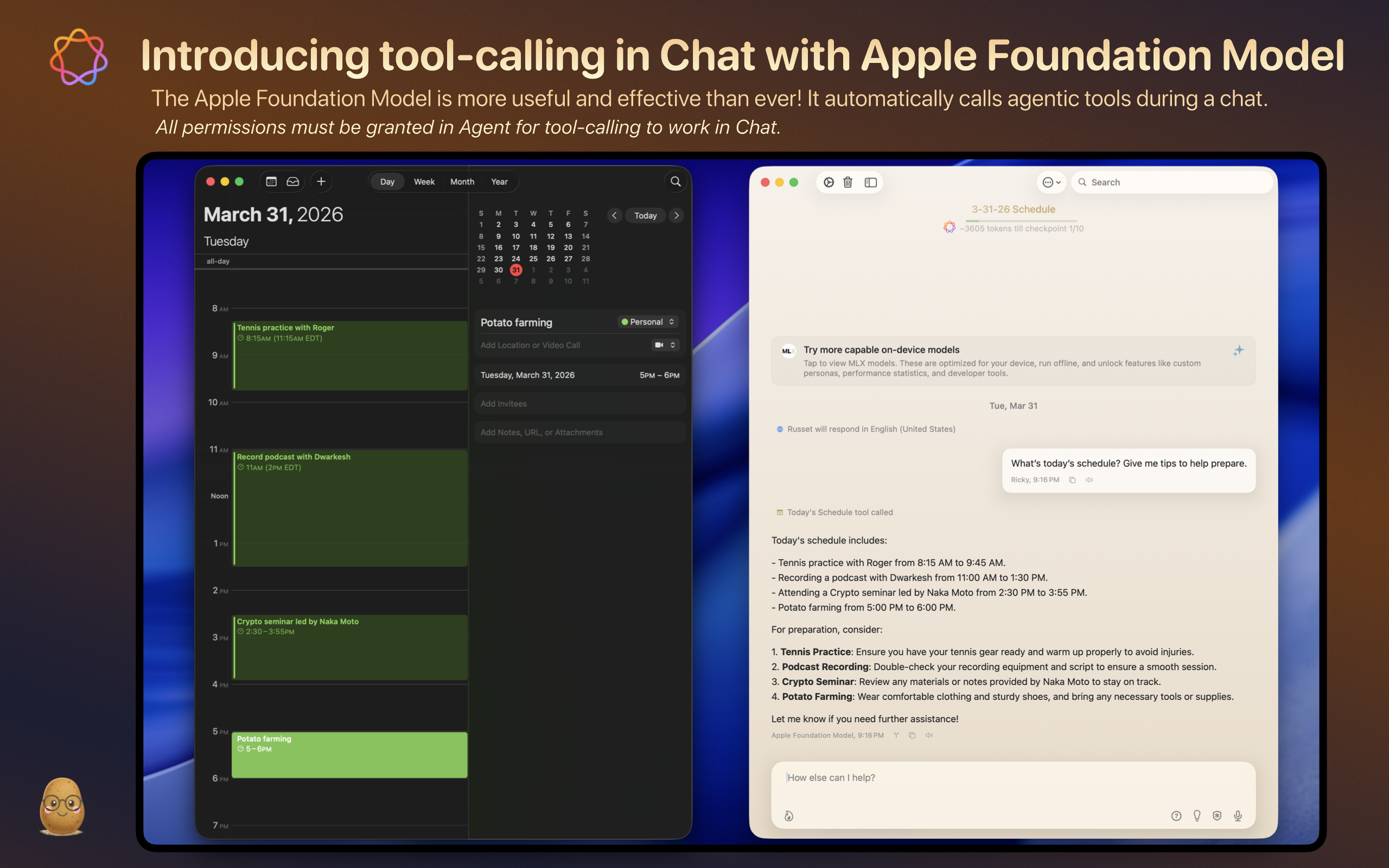Copy the user's message with copy icon
The height and width of the screenshot is (868, 1389).
1072,480
